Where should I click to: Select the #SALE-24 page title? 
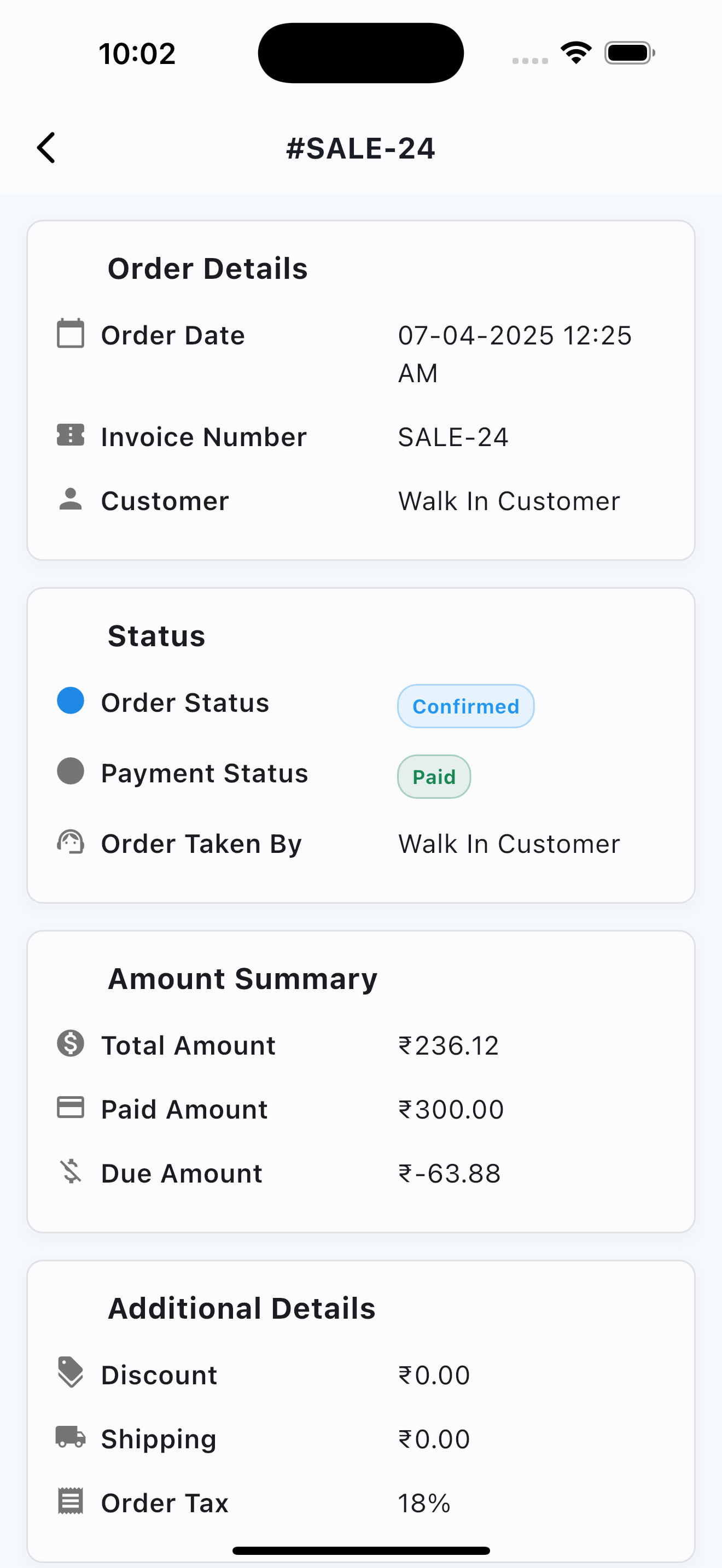tap(361, 149)
